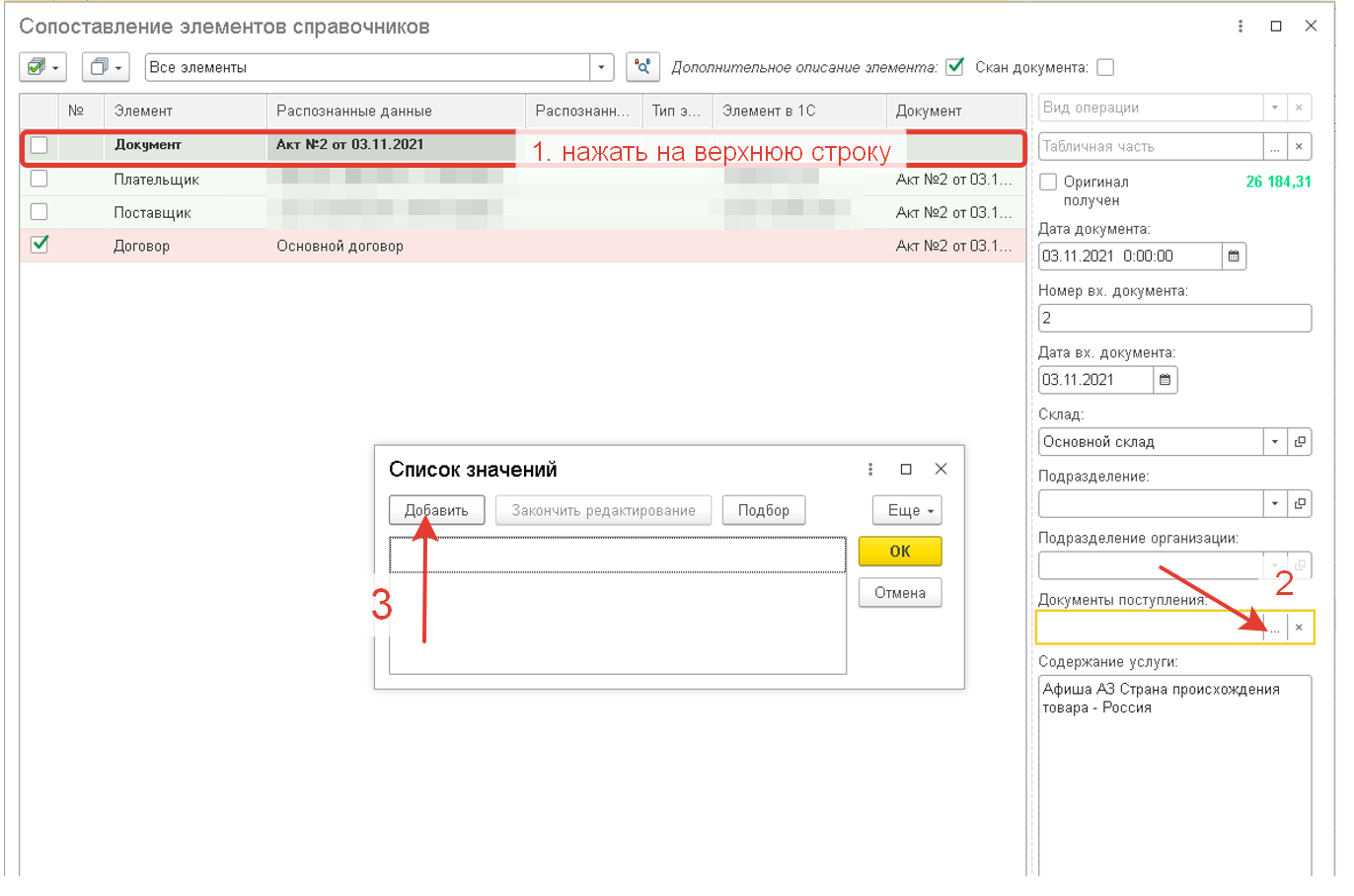Open the check-all button dropdown arrow
Image resolution: width=1354 pixels, height=896 pixels.
click(56, 67)
